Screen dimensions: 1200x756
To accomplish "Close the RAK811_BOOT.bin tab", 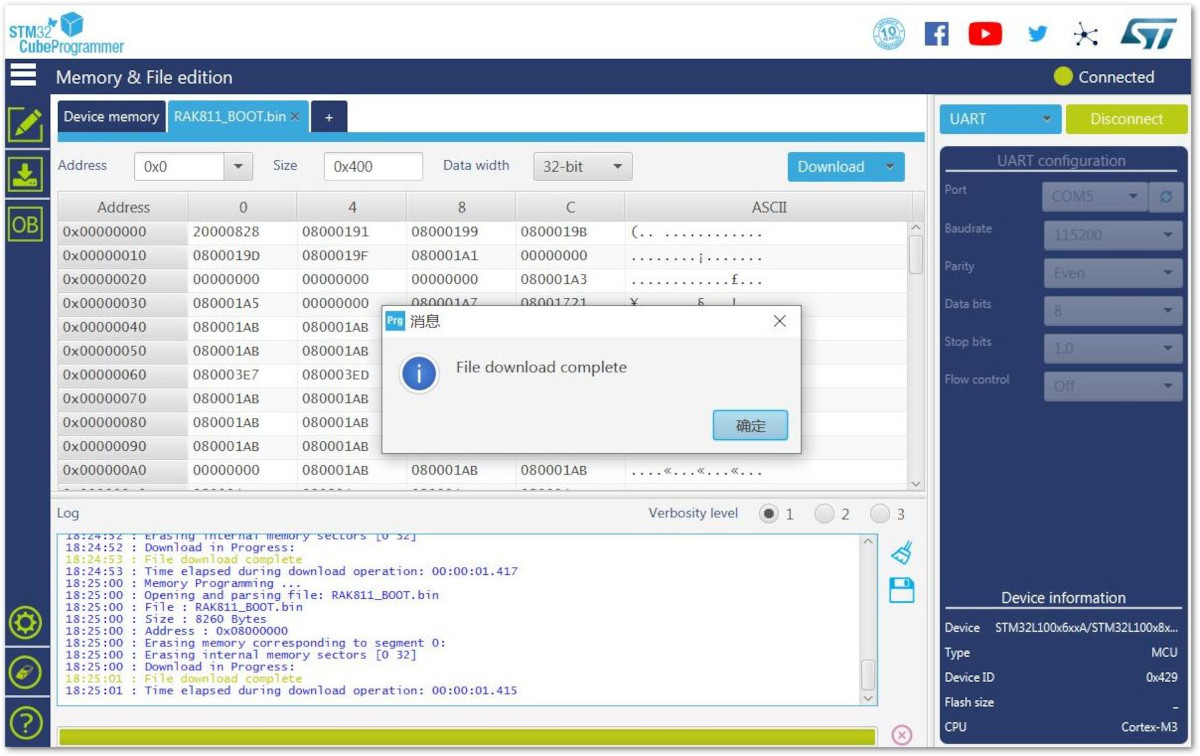I will click(296, 116).
